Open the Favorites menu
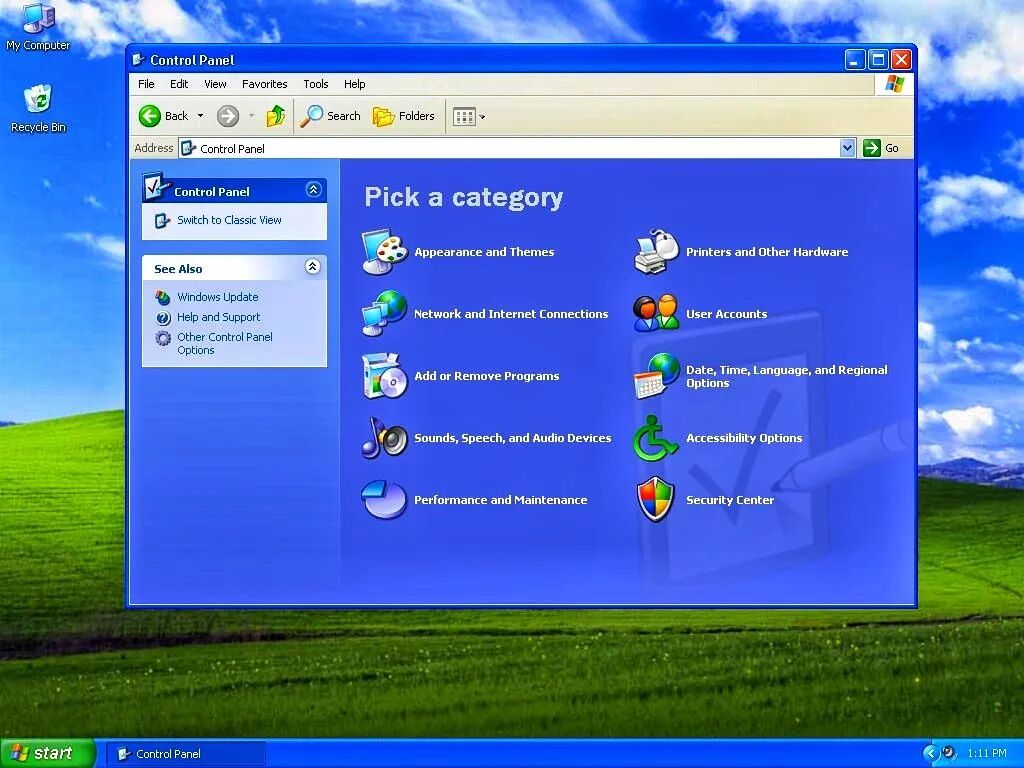This screenshot has height=768, width=1024. click(x=264, y=84)
